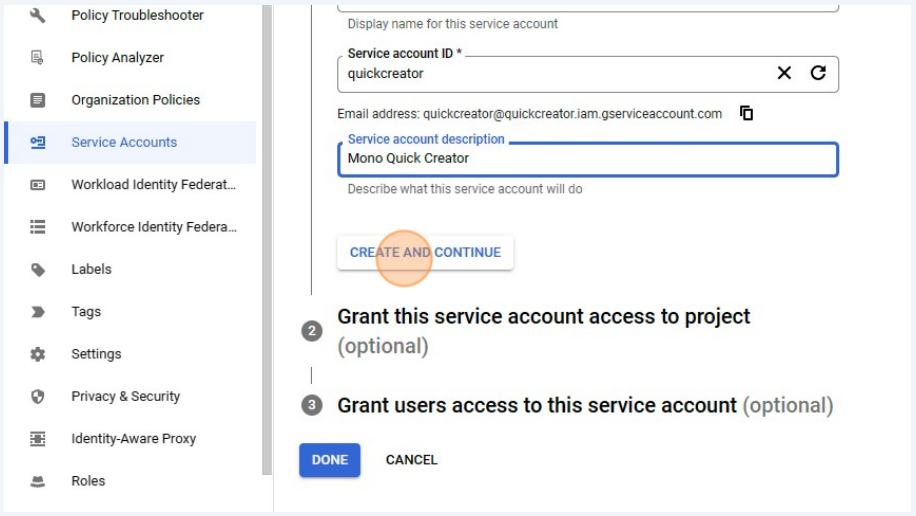The image size is (916, 516).
Task: Copy the service account email address
Action: [x=747, y=113]
